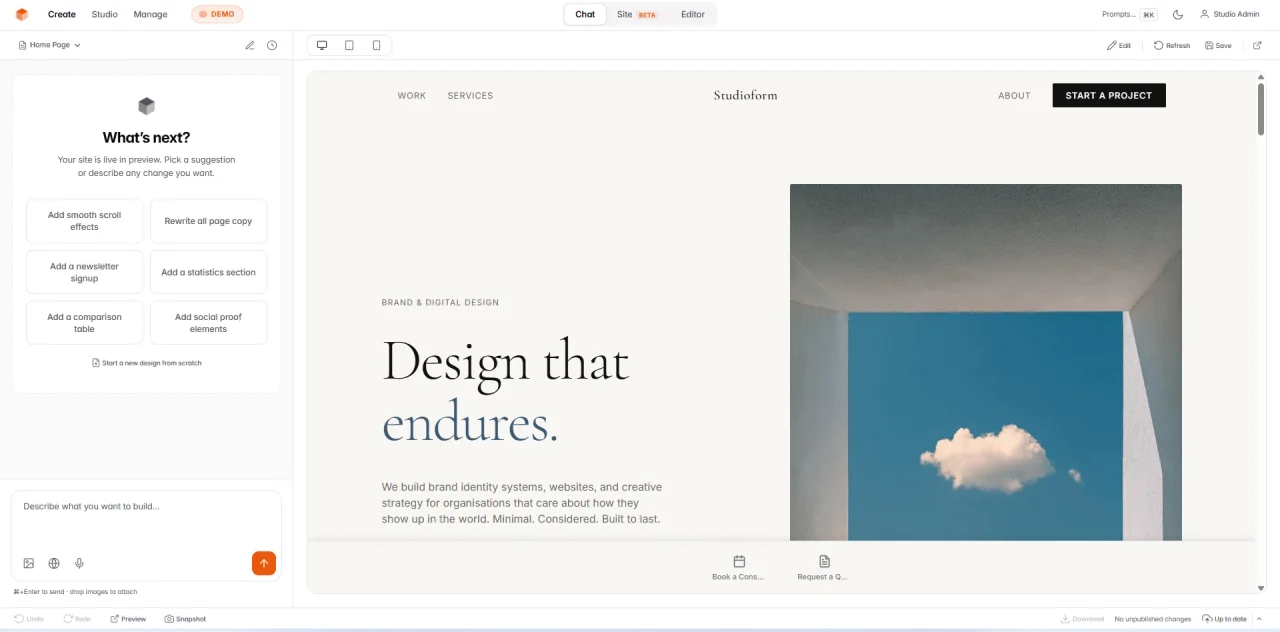Viewport: 1280px width, 632px height.
Task: Take a Snapshot
Action: pyautogui.click(x=185, y=619)
